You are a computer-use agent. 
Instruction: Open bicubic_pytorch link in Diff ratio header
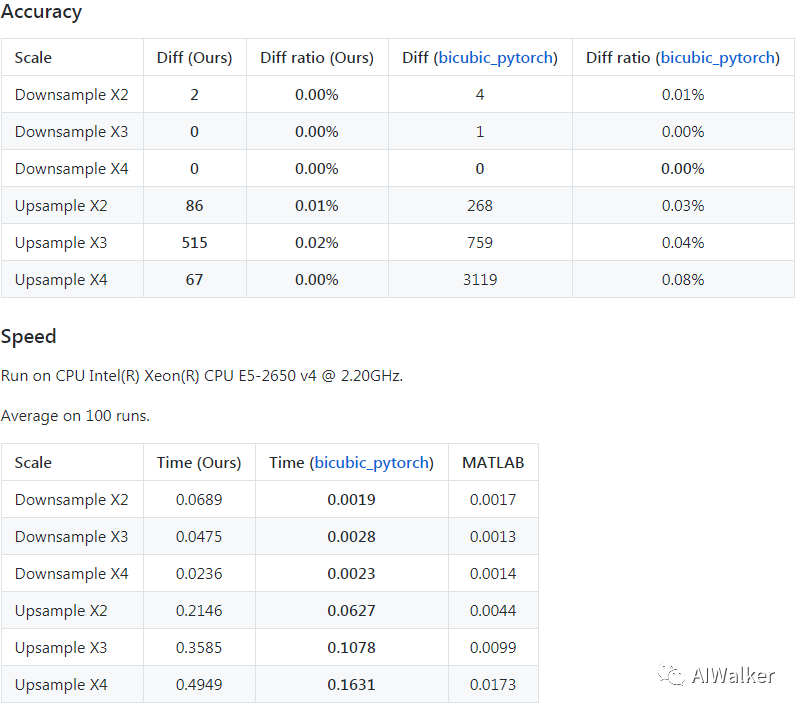pos(718,58)
